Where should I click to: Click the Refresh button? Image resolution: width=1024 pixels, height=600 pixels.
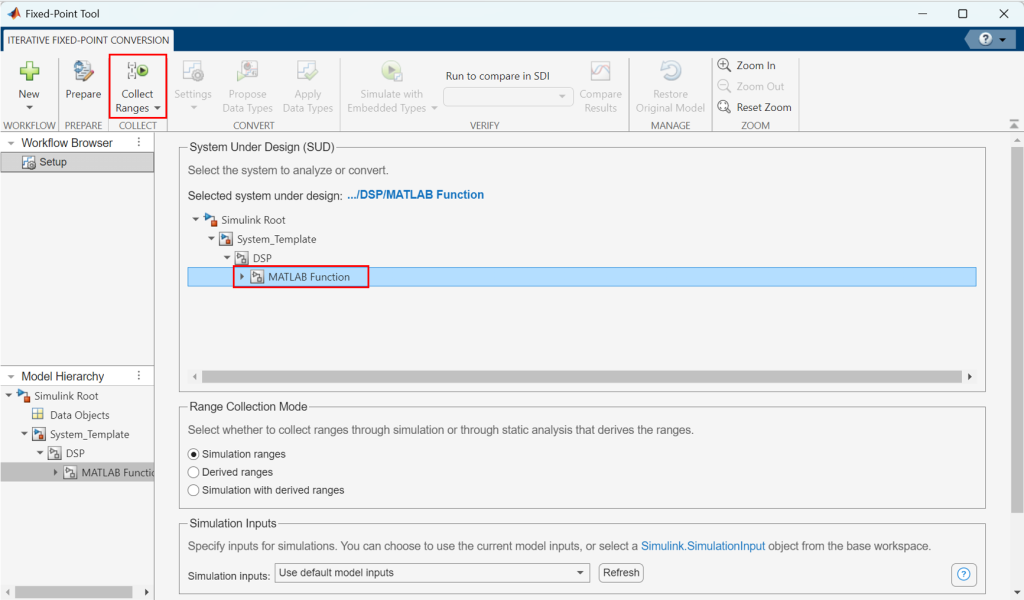621,573
